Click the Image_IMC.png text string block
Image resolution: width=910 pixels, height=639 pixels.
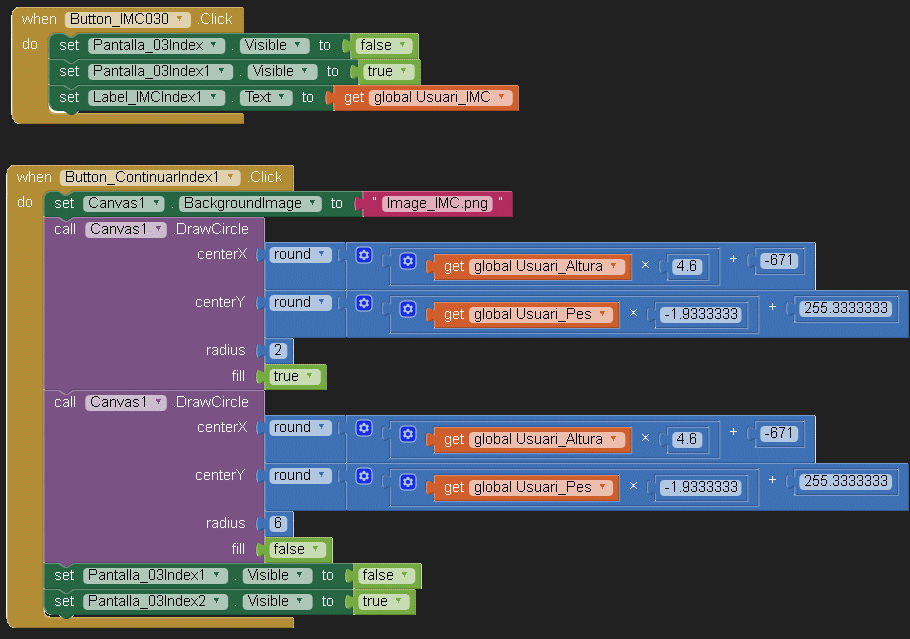(x=436, y=203)
